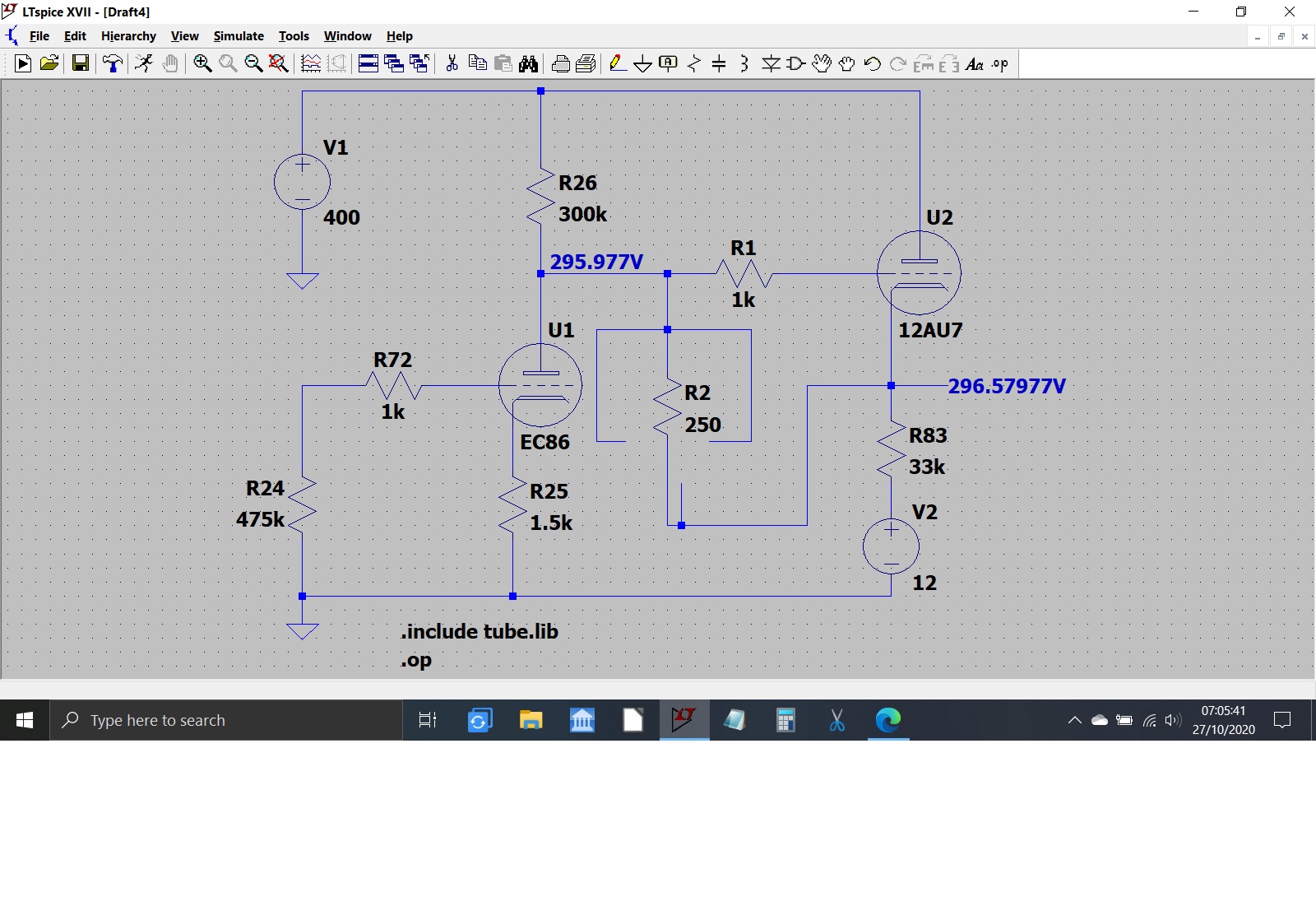
Task: Click resistor R26 value 300k
Action: tap(582, 214)
